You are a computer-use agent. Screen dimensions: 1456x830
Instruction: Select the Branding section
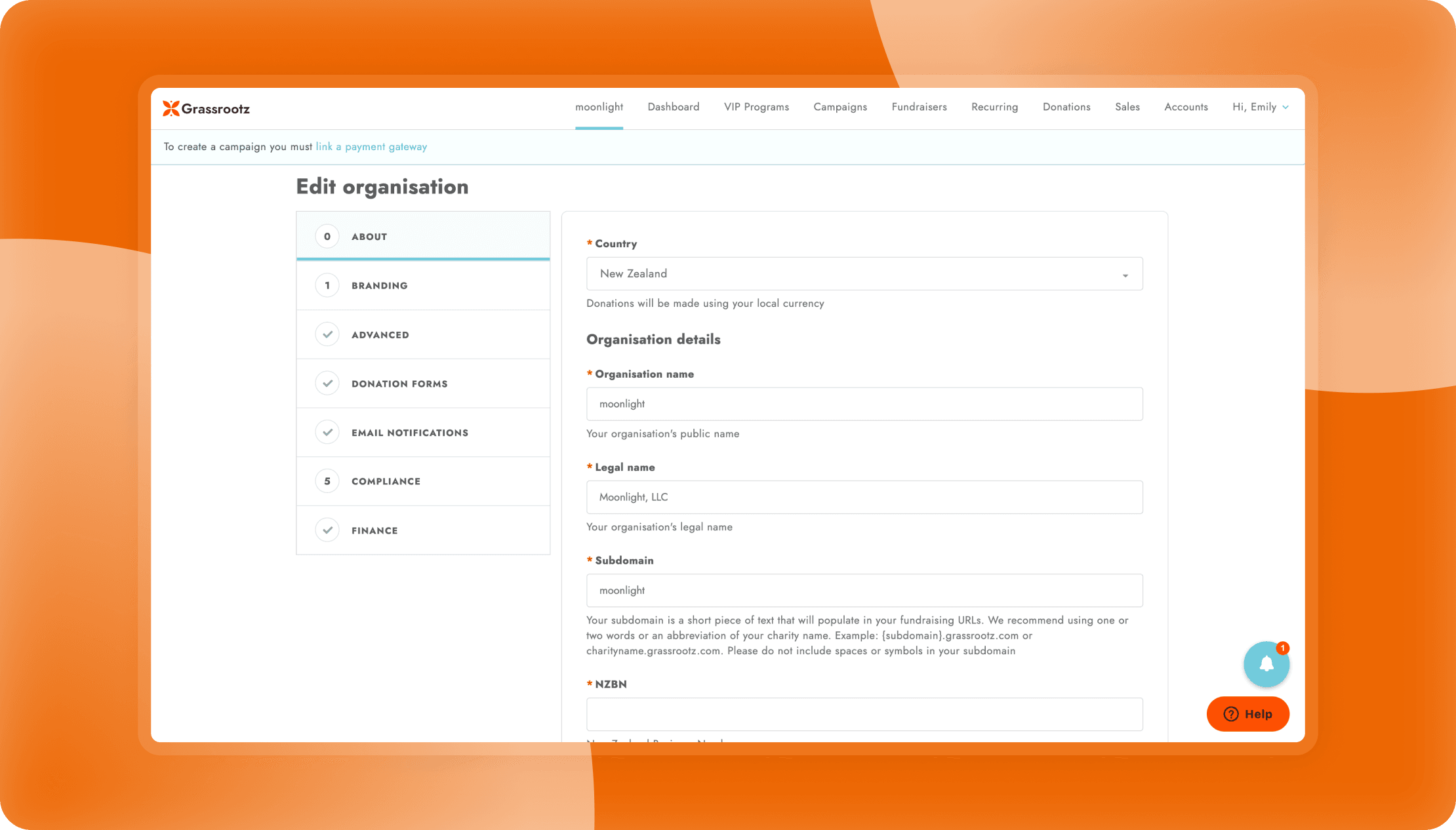pos(423,285)
